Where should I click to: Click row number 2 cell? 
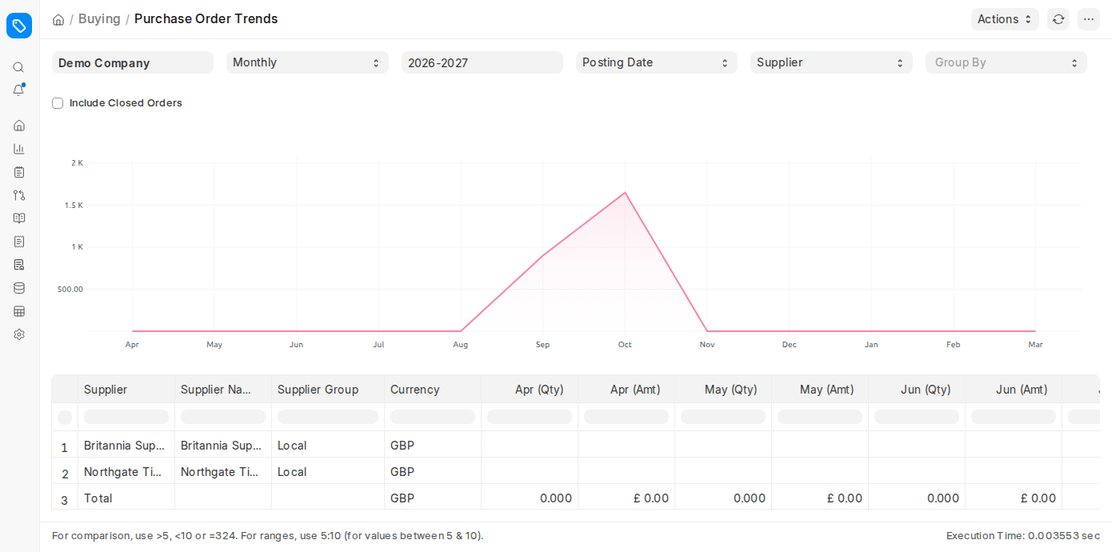point(65,473)
